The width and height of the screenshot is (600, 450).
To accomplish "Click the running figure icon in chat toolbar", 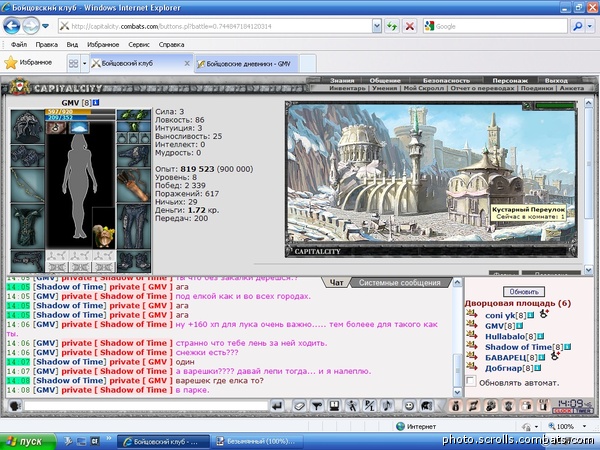I will coord(352,406).
